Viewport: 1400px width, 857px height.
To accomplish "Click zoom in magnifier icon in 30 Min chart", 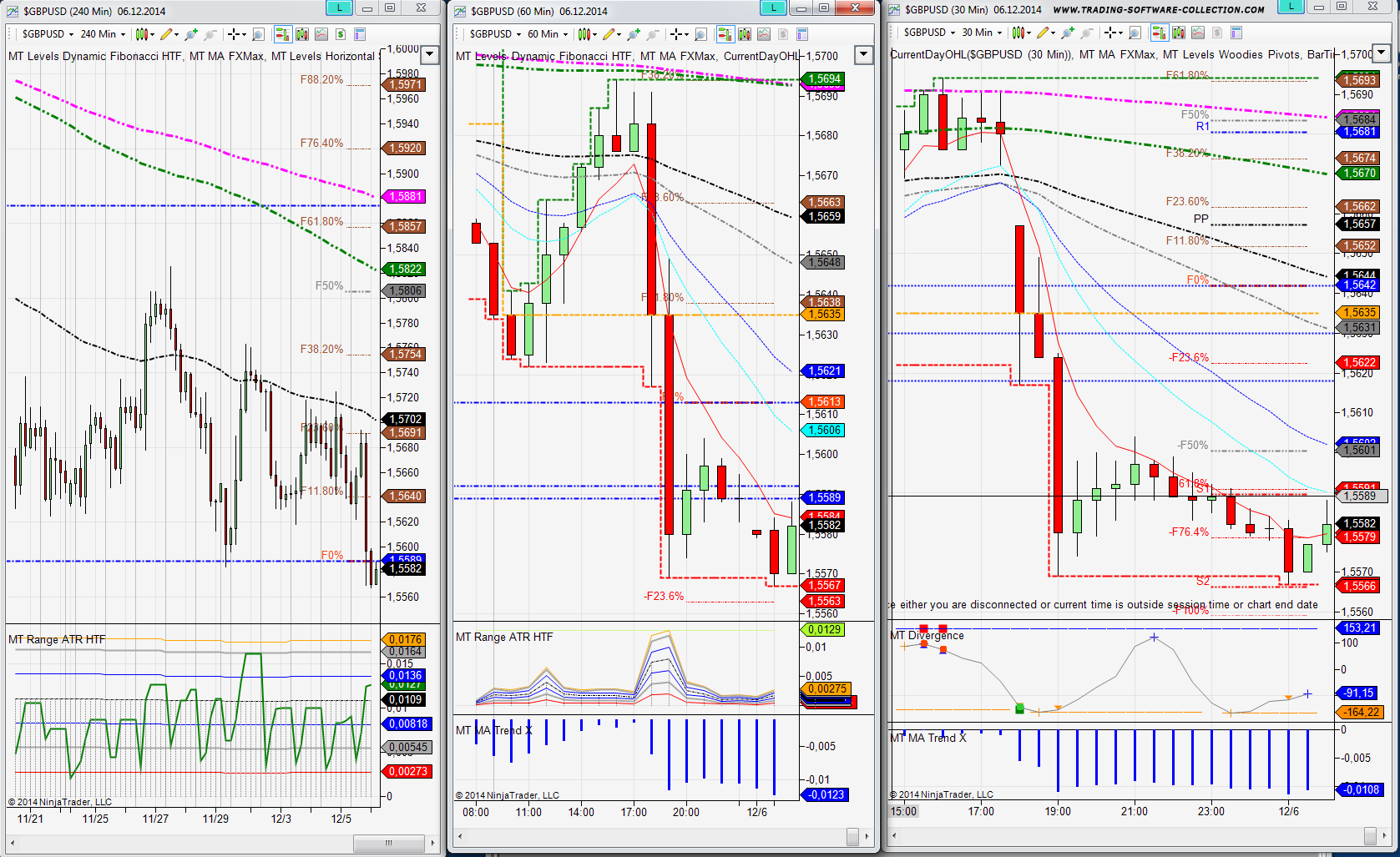I will click(x=1068, y=33).
